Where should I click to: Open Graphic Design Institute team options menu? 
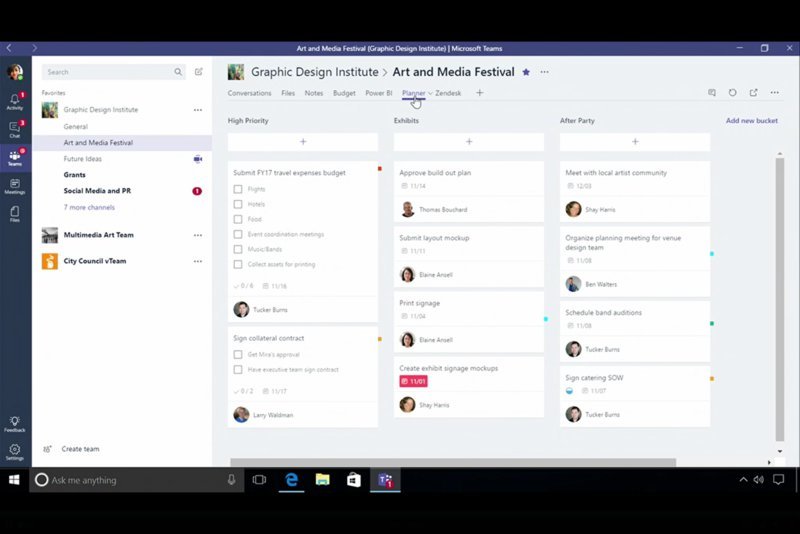[197, 110]
